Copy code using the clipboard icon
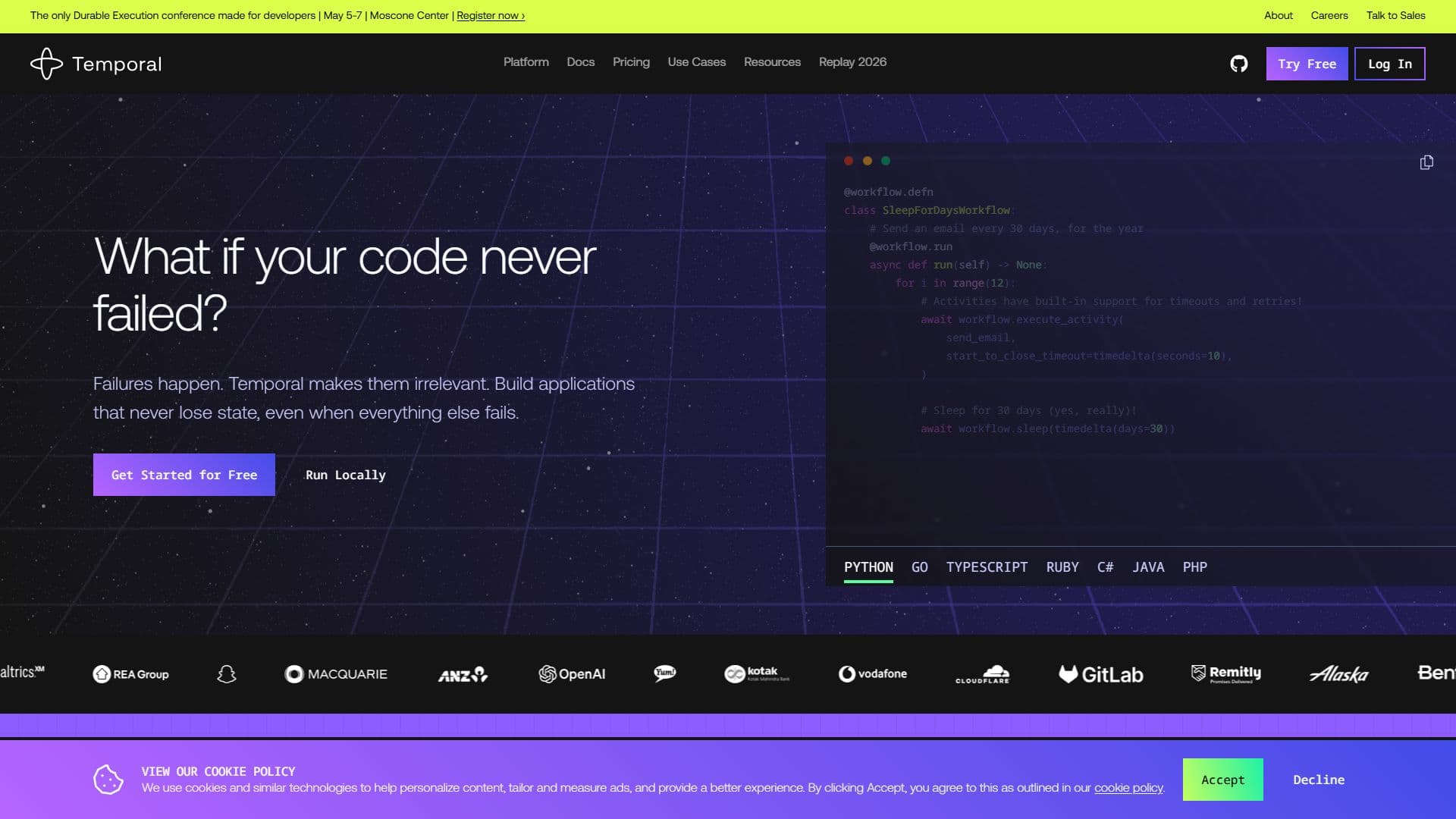Image resolution: width=1456 pixels, height=819 pixels. pos(1426,162)
